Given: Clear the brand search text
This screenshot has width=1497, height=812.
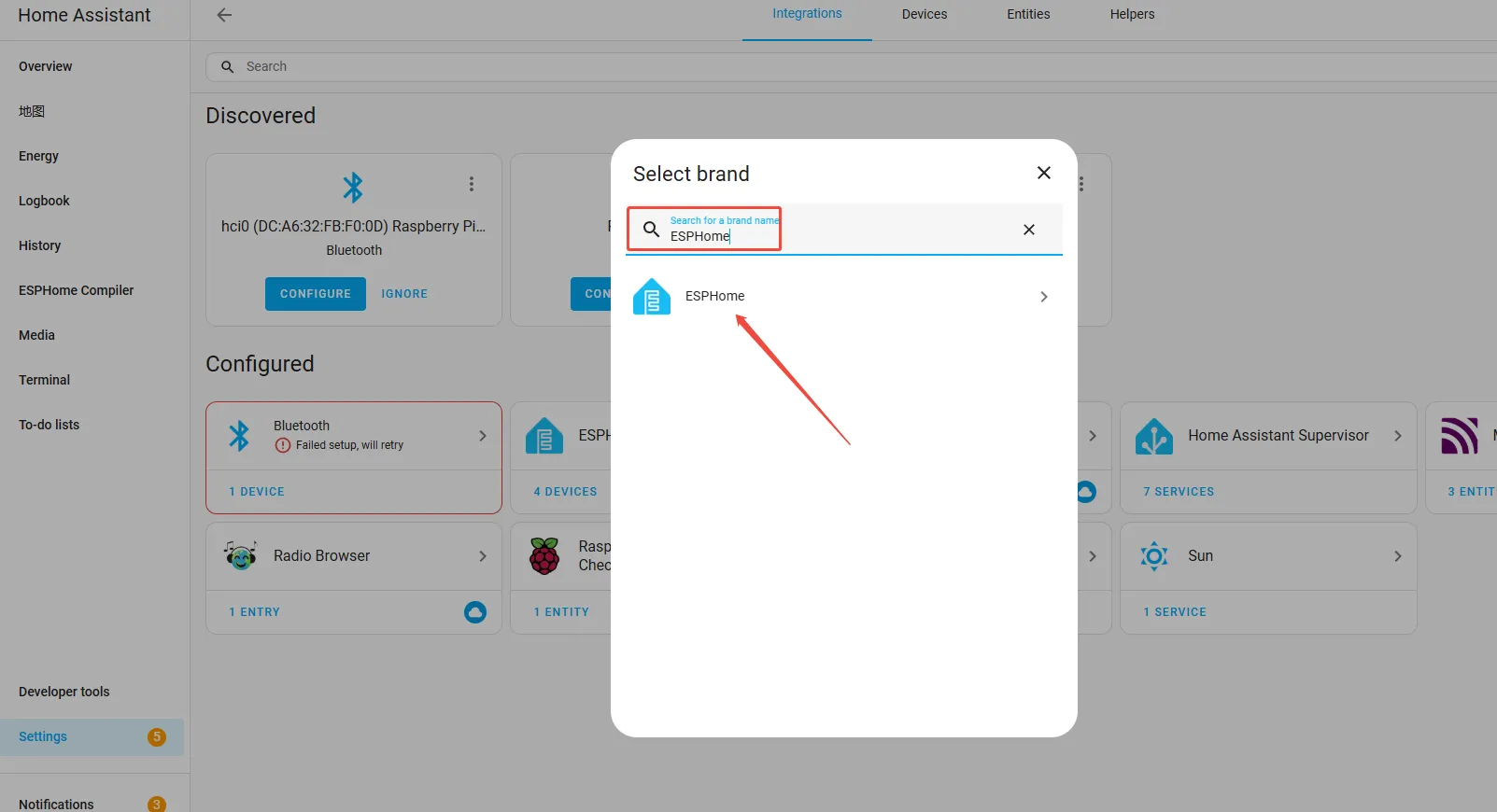Looking at the screenshot, I should pyautogui.click(x=1028, y=230).
